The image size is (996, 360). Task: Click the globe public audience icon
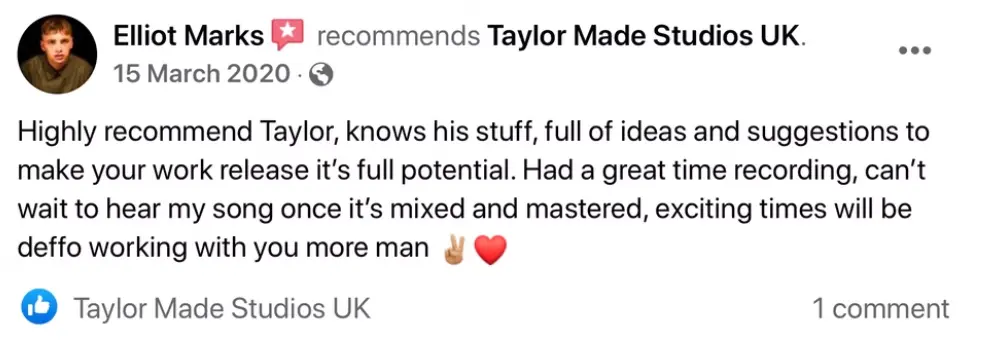tap(321, 76)
